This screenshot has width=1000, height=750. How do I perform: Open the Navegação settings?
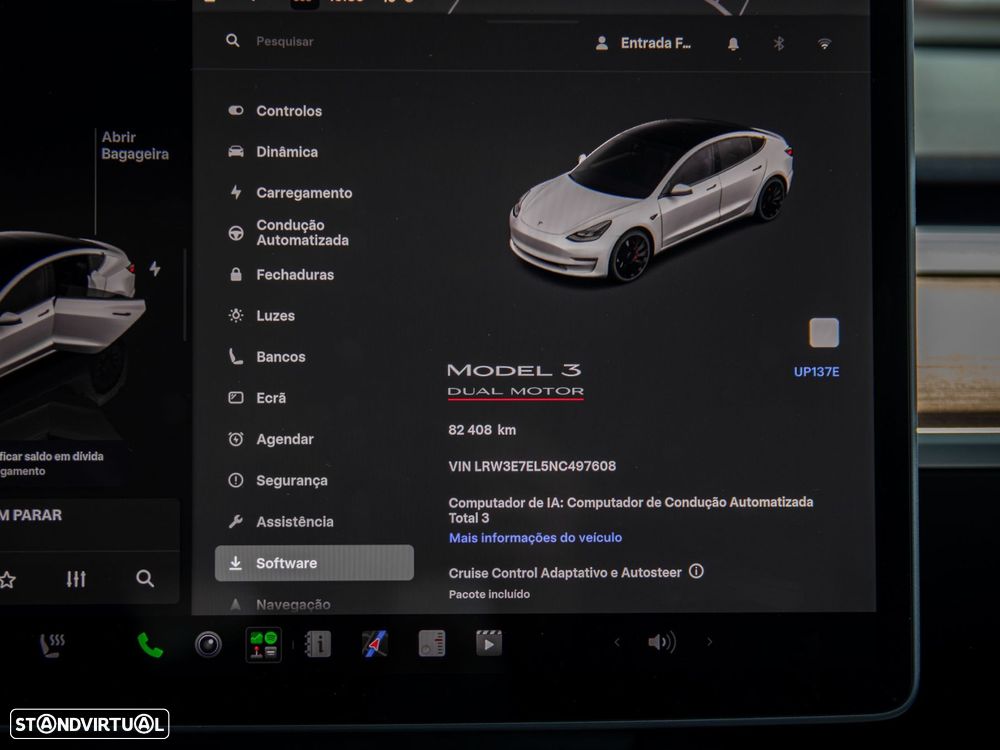pyautogui.click(x=279, y=605)
